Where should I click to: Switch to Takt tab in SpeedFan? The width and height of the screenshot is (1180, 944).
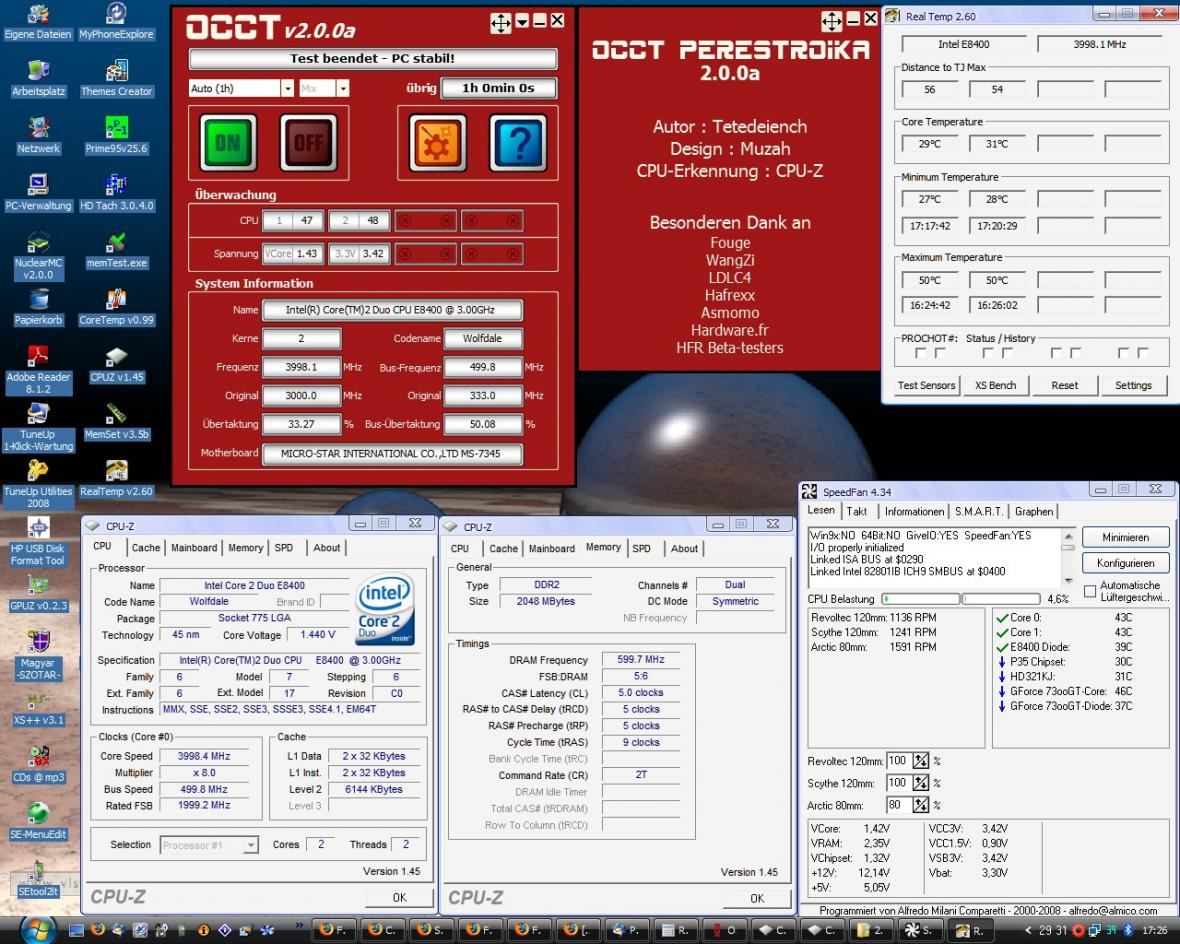coord(856,511)
